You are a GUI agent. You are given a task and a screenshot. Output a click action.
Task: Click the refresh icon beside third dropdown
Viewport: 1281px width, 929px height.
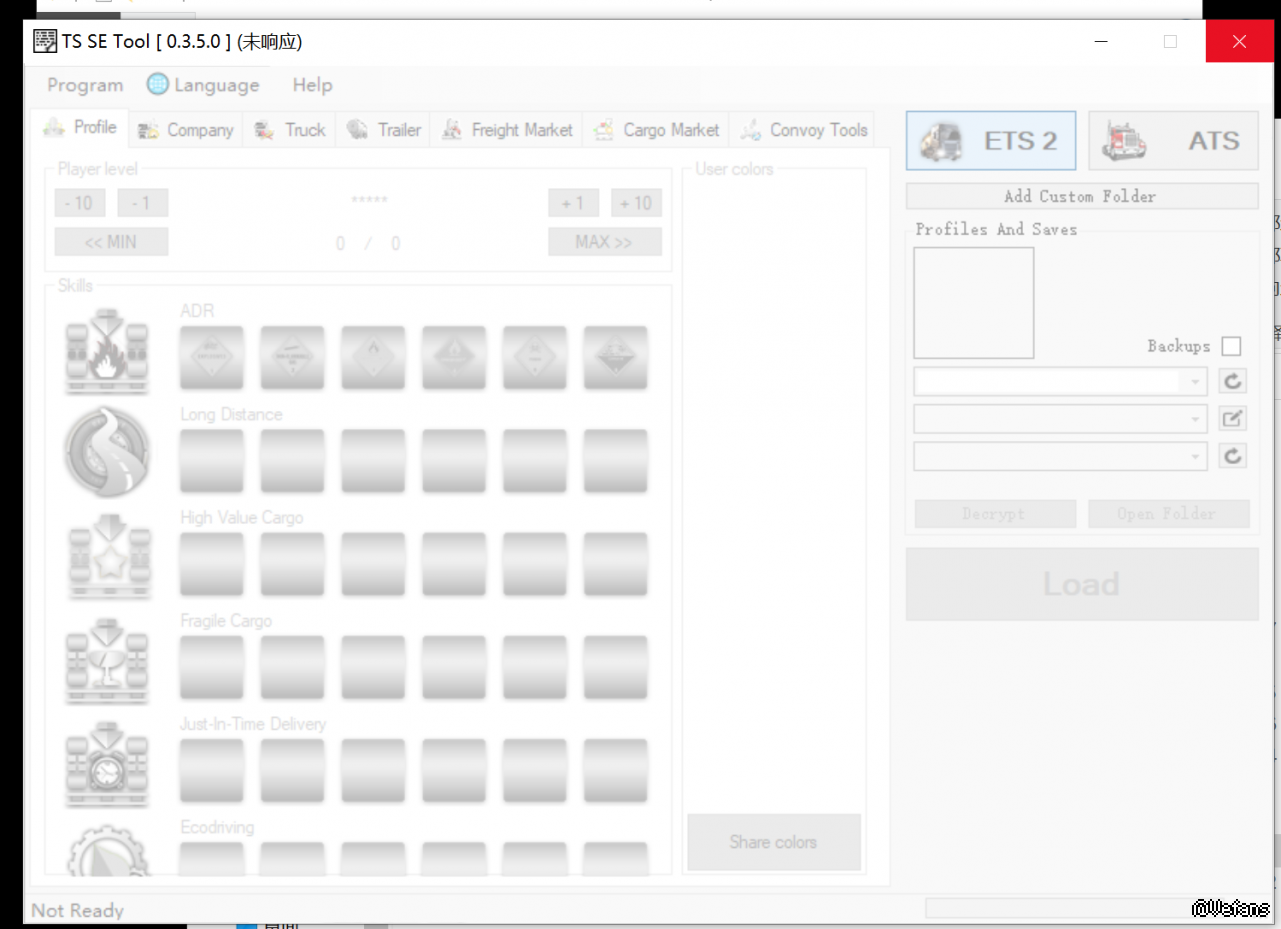coord(1232,456)
